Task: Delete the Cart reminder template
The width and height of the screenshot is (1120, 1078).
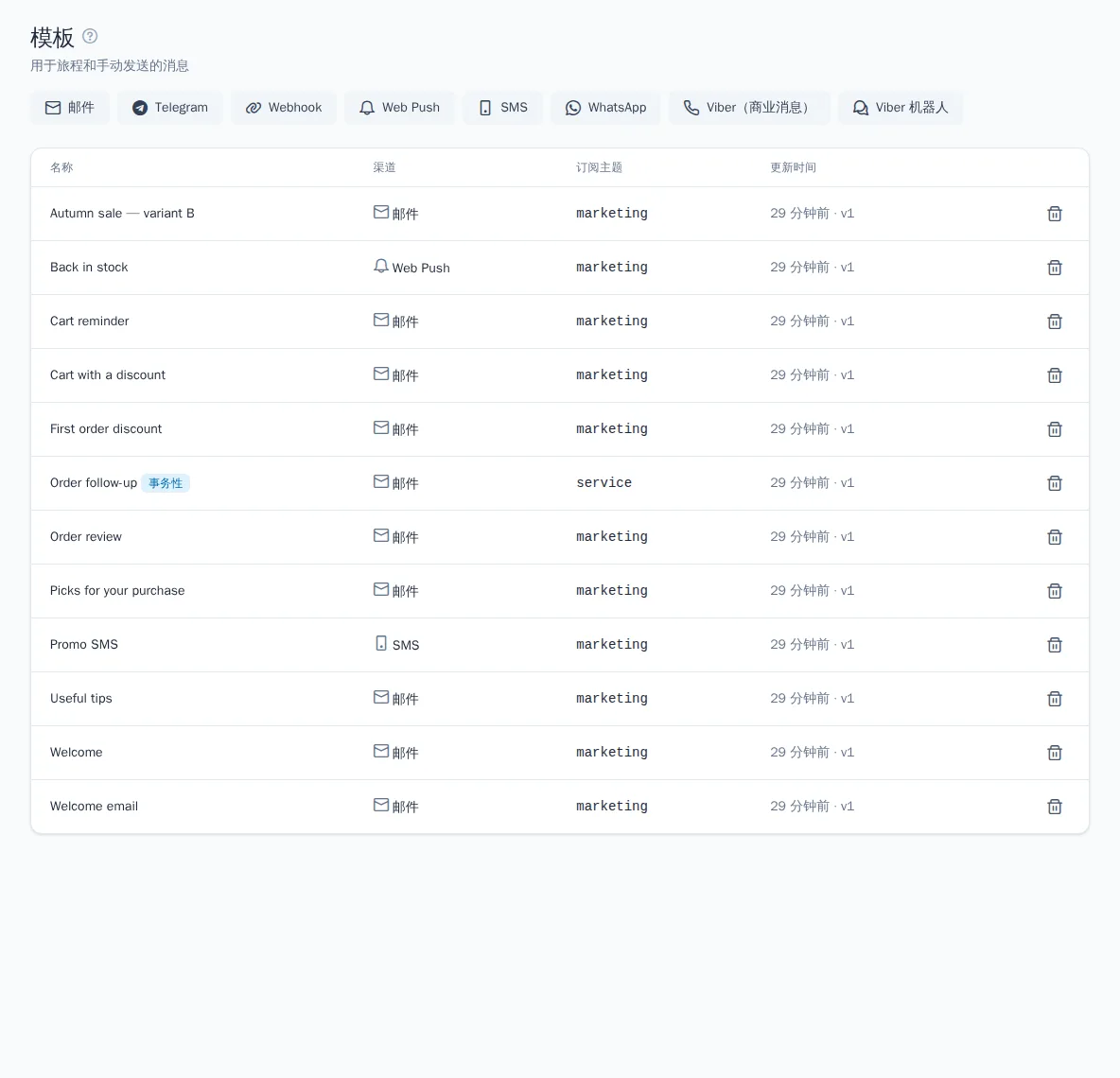Action: 1055,322
